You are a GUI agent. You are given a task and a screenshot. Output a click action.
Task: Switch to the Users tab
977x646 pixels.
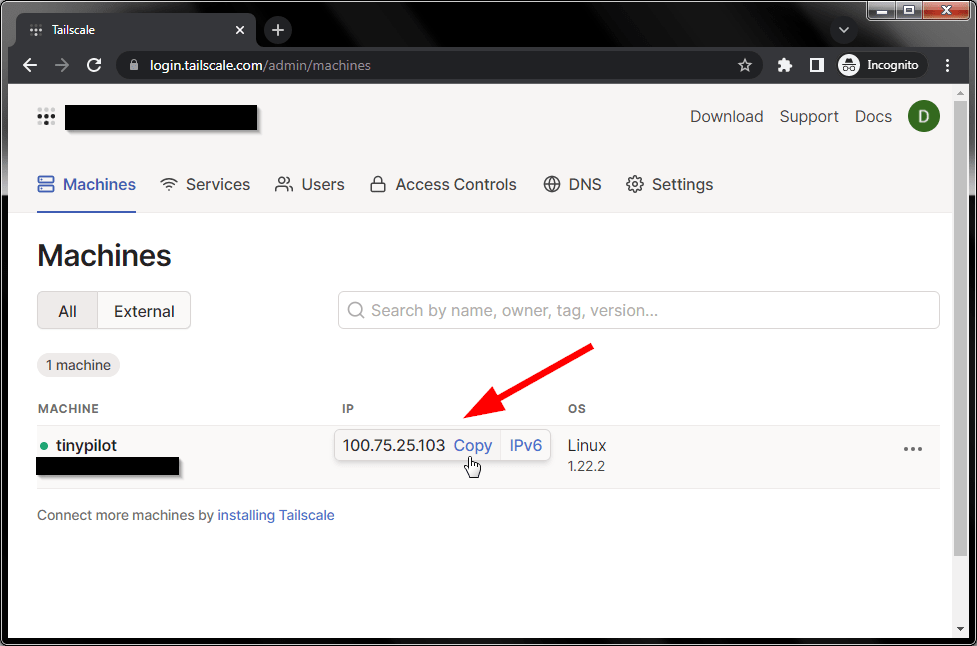[x=310, y=184]
